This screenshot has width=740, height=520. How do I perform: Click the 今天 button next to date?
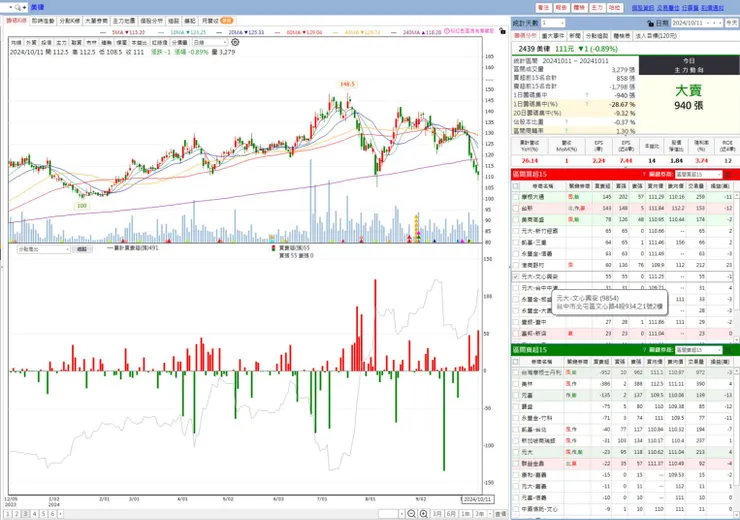click(732, 23)
